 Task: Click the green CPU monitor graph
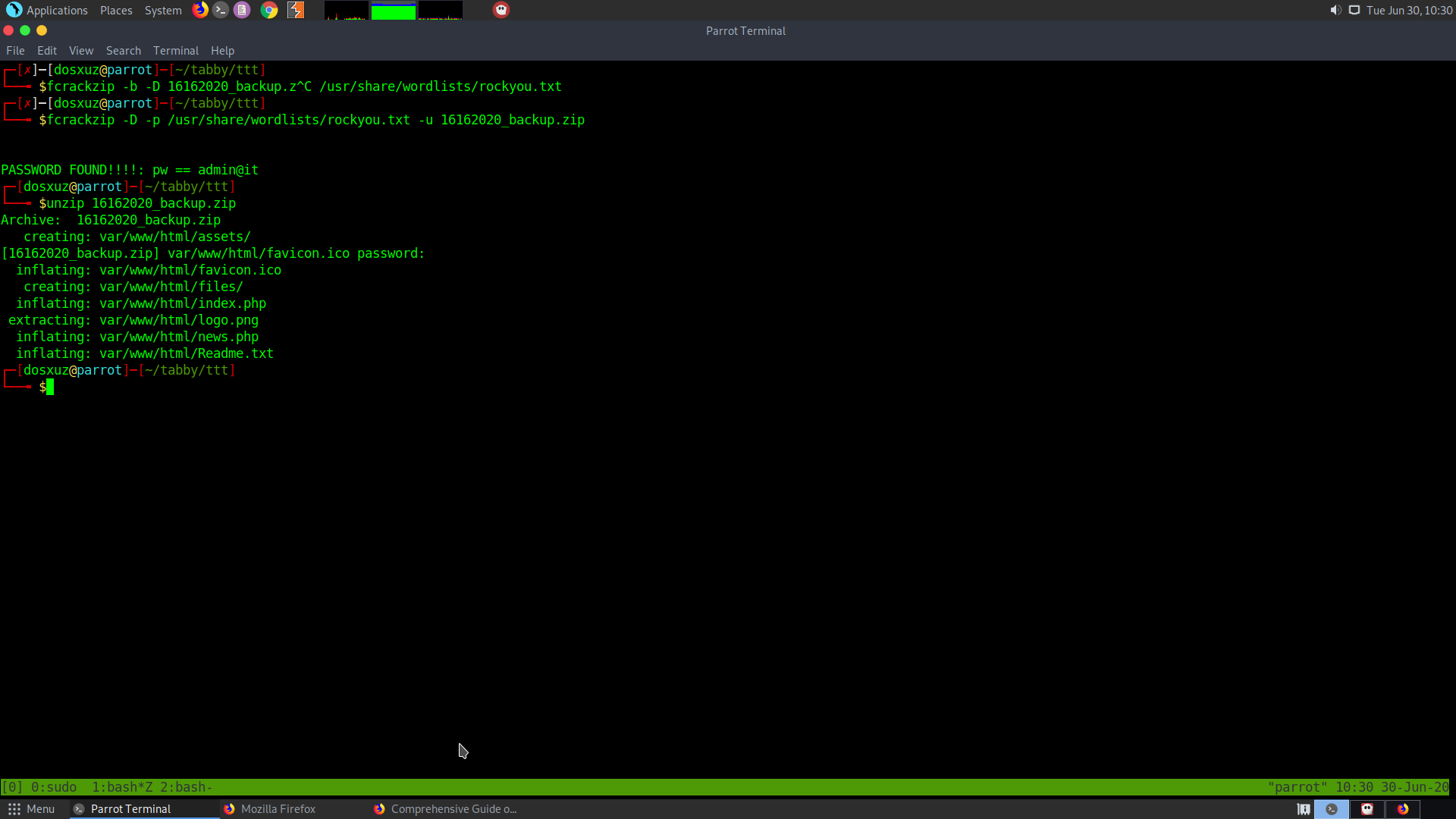393,11
